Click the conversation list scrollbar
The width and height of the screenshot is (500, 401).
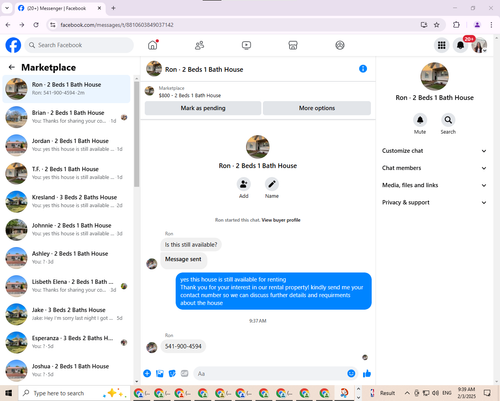pos(137,133)
